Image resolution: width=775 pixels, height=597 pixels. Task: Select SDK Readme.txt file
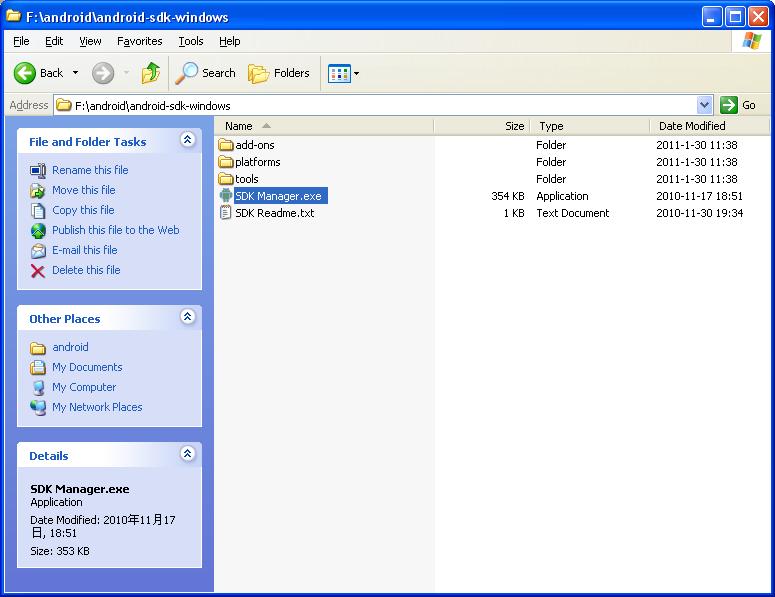pyautogui.click(x=274, y=213)
